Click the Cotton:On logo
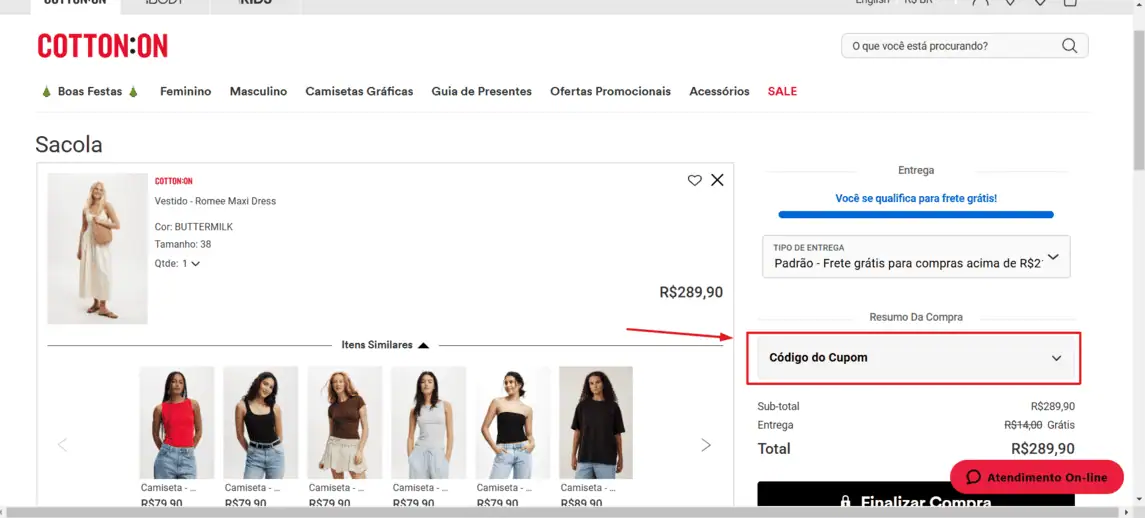Image resolution: width=1145 pixels, height=518 pixels. 102,46
